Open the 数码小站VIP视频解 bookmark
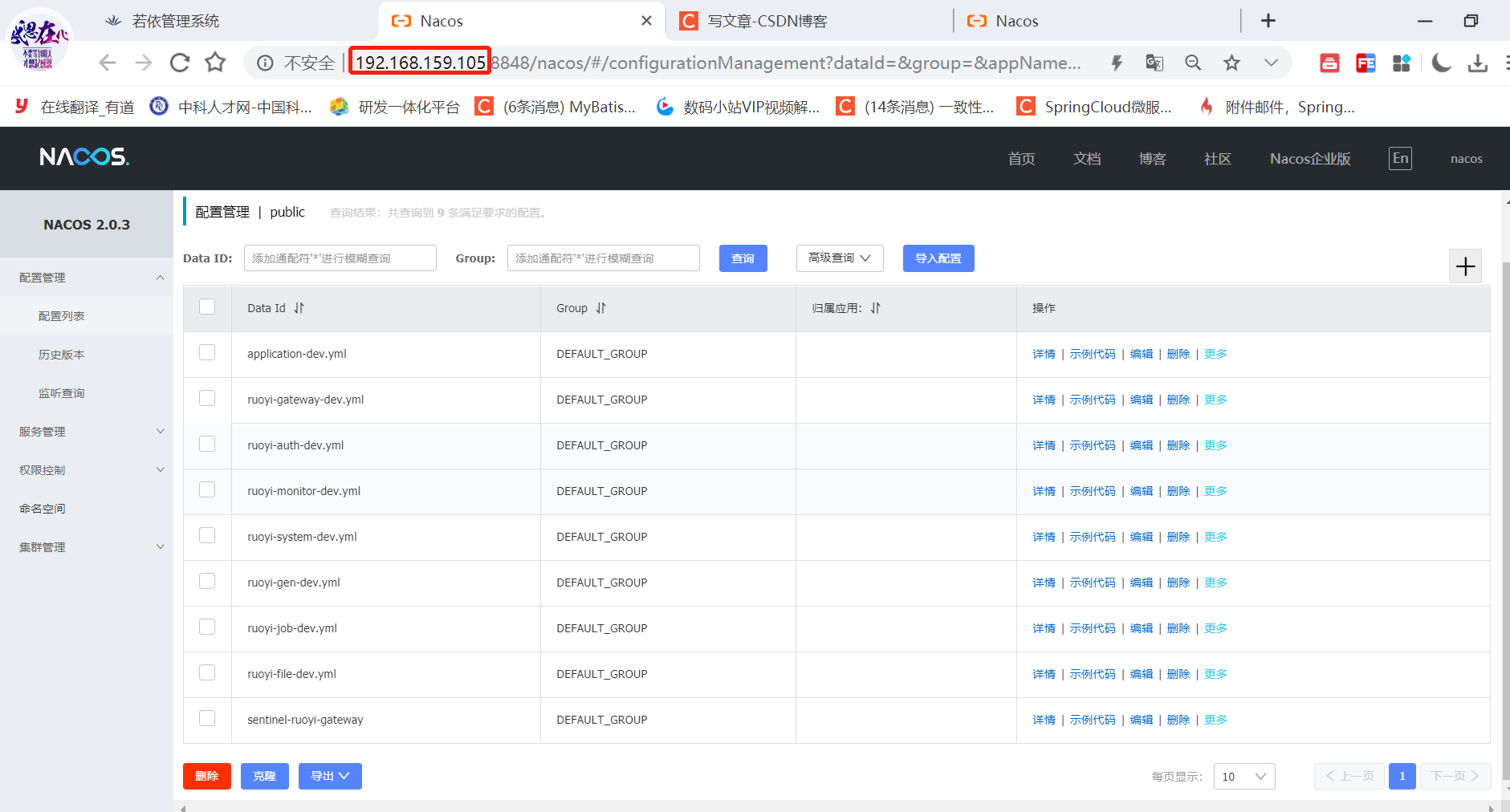This screenshot has height=812, width=1510. point(738,107)
